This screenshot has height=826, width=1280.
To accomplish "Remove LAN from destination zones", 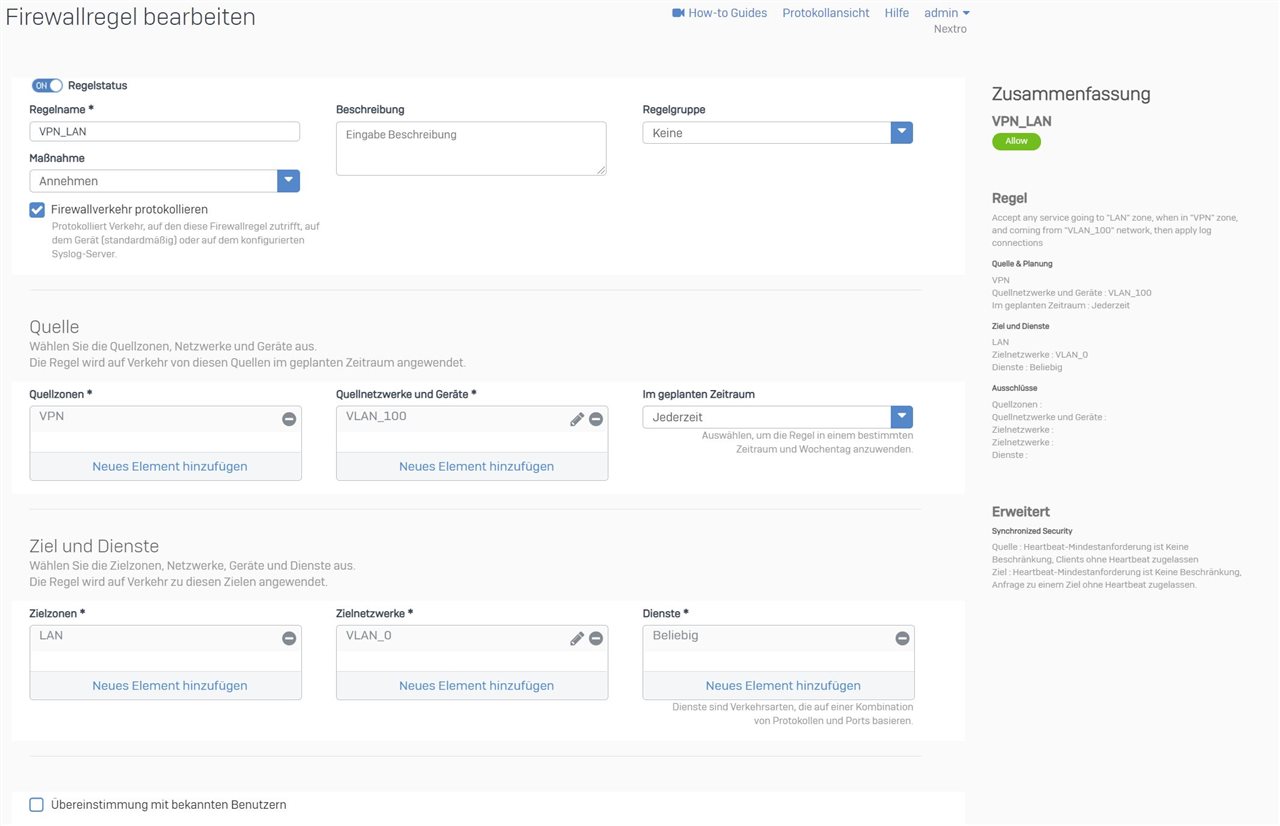I will tap(289, 638).
